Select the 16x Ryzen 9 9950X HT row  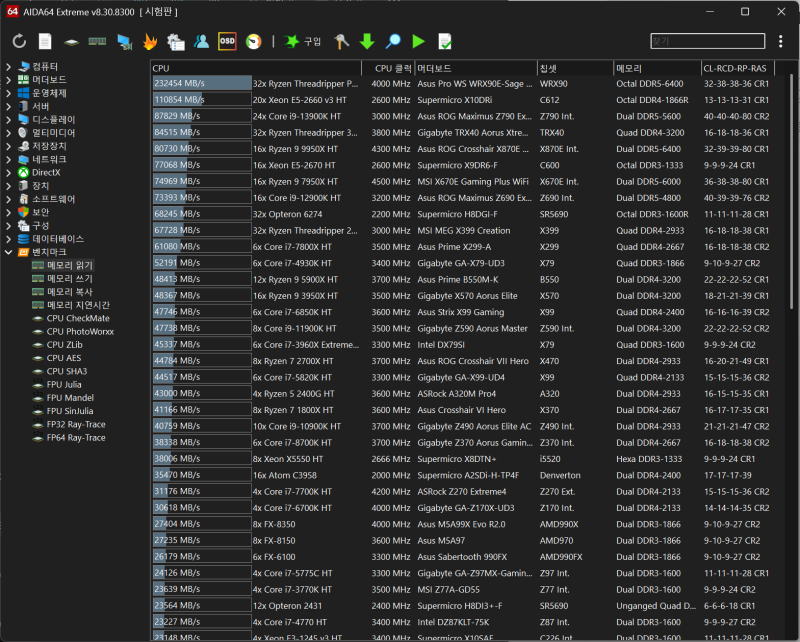[x=463, y=149]
